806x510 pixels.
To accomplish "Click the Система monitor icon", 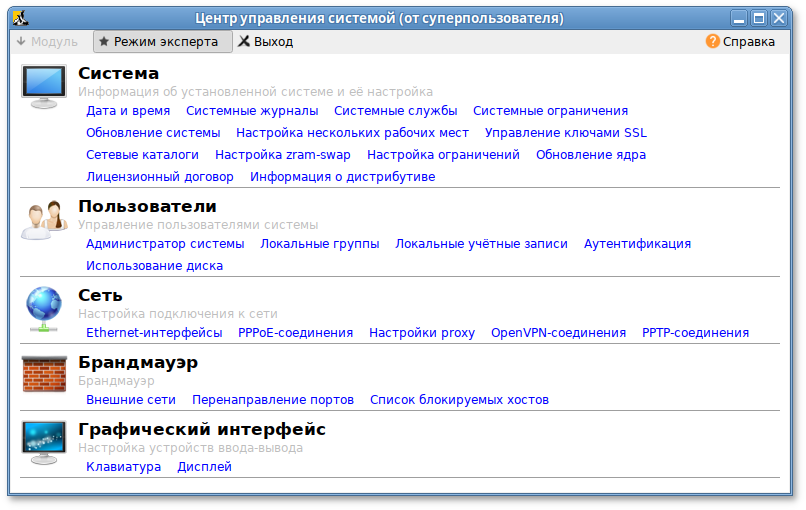I will point(44,86).
